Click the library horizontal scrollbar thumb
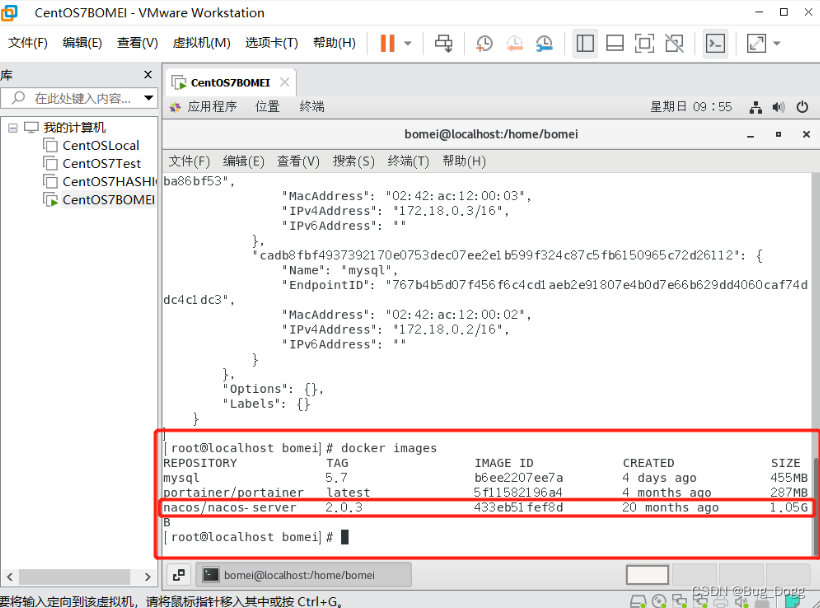 pos(74,577)
